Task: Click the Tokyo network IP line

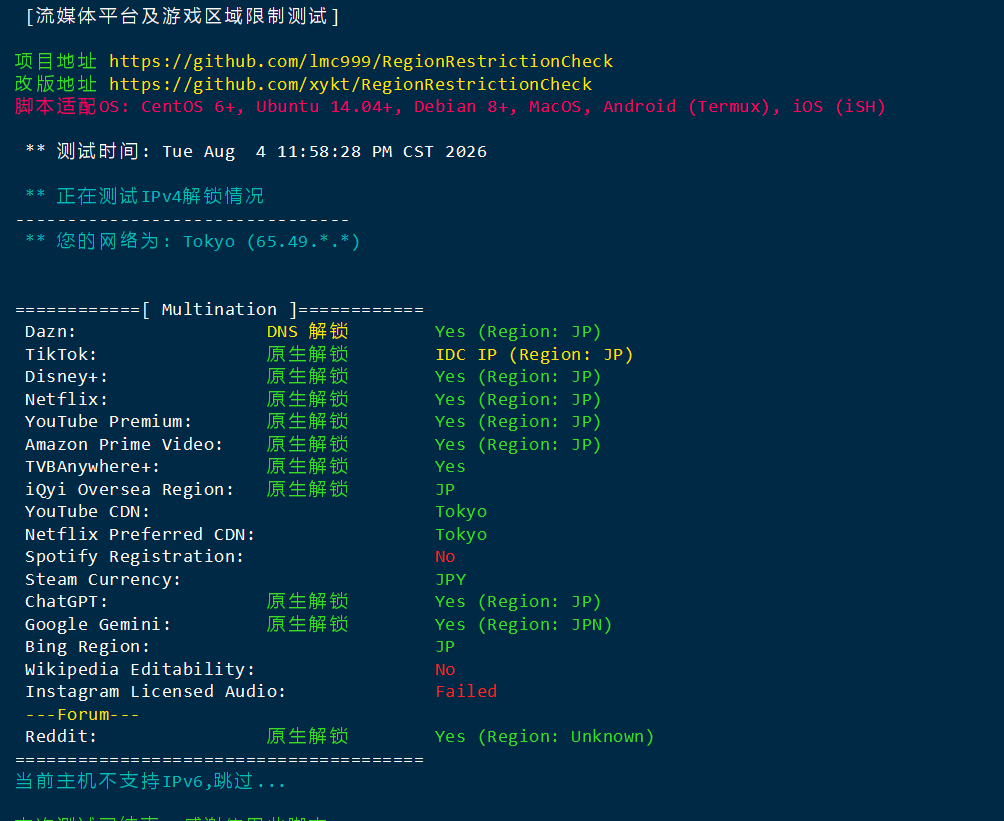Action: pos(193,241)
